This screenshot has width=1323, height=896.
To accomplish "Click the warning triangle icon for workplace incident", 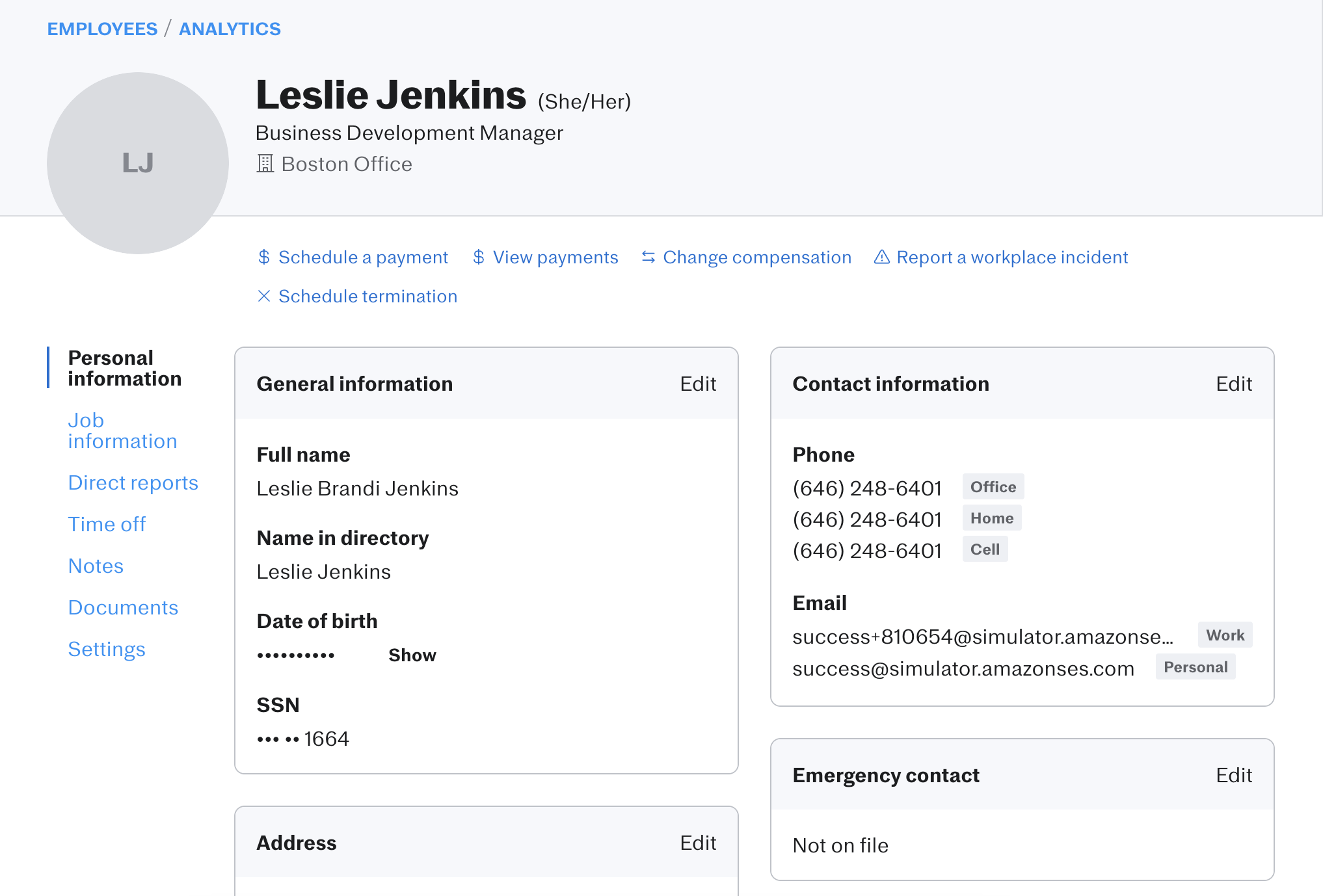I will [881, 257].
